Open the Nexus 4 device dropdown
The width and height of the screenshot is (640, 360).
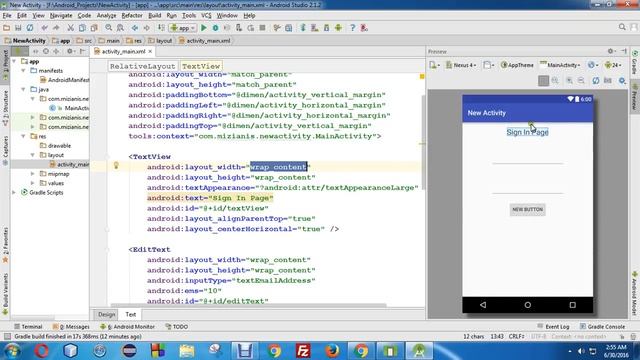tap(461, 65)
